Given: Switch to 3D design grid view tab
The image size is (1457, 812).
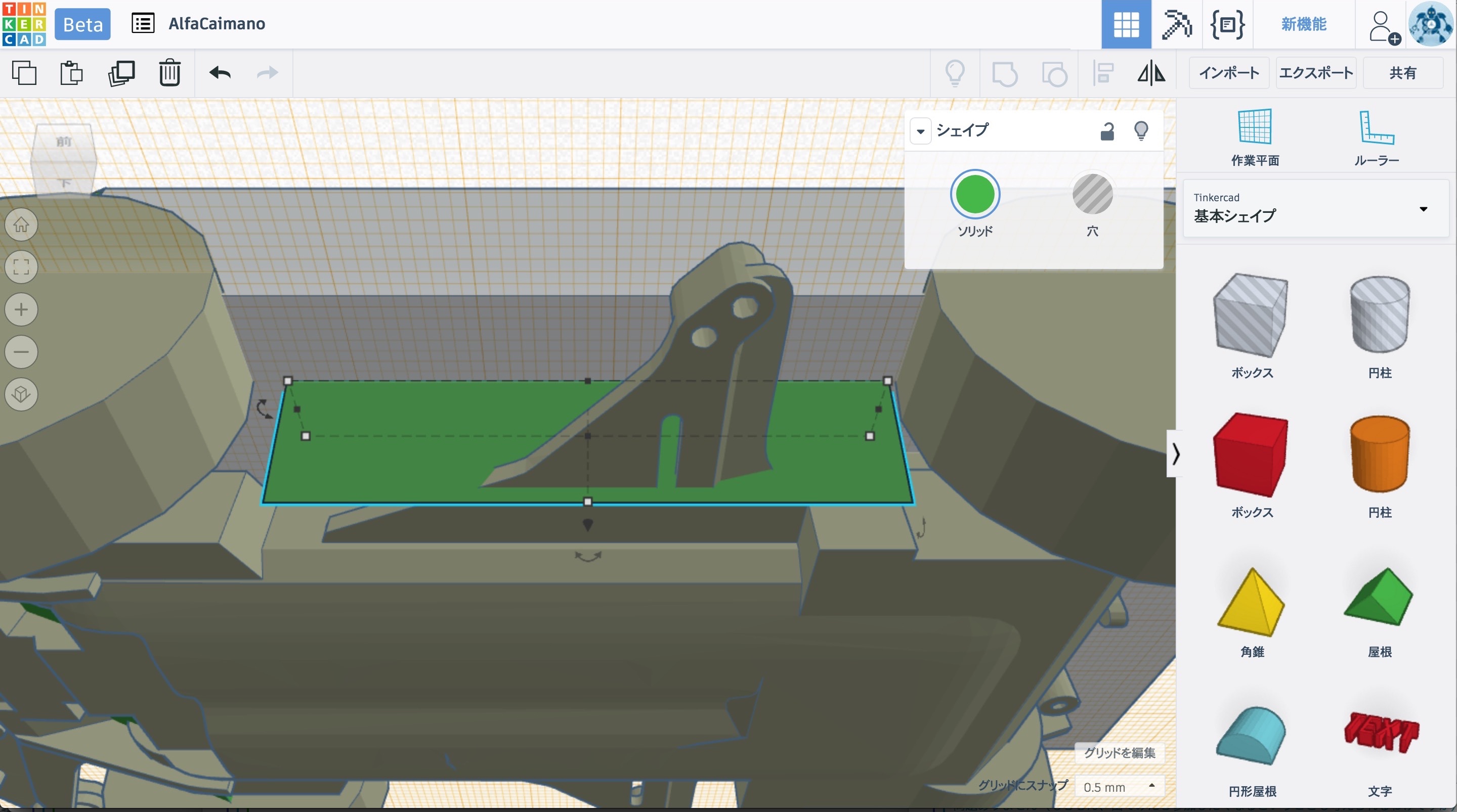Looking at the screenshot, I should pyautogui.click(x=1126, y=24).
